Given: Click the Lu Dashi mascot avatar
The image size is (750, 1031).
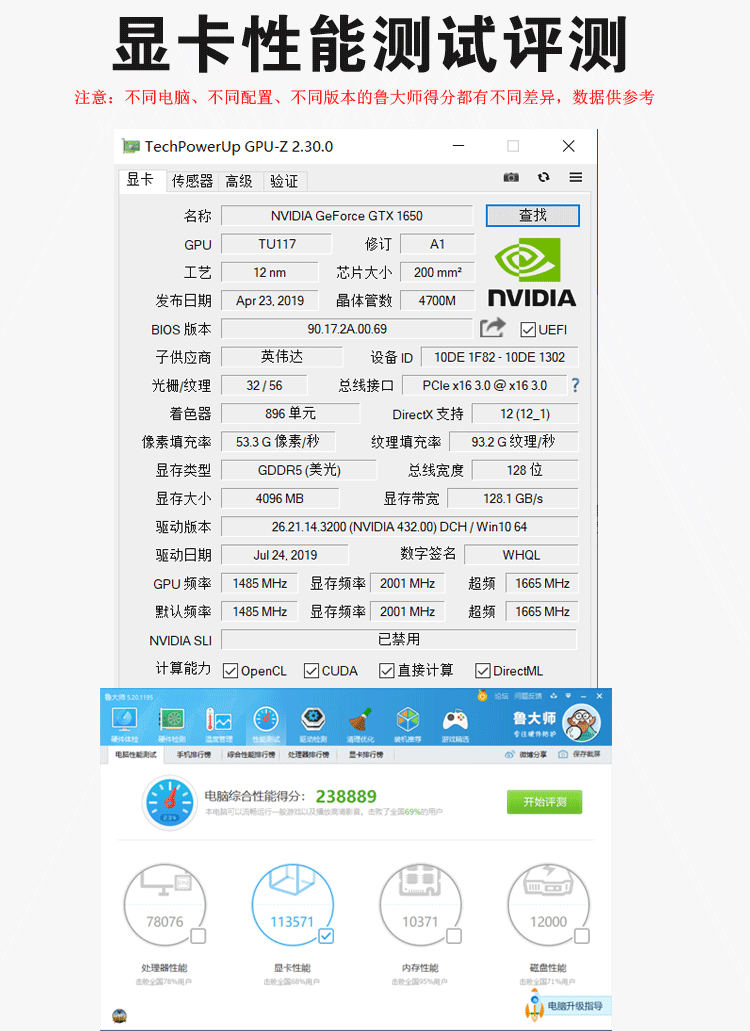Looking at the screenshot, I should click(x=582, y=723).
